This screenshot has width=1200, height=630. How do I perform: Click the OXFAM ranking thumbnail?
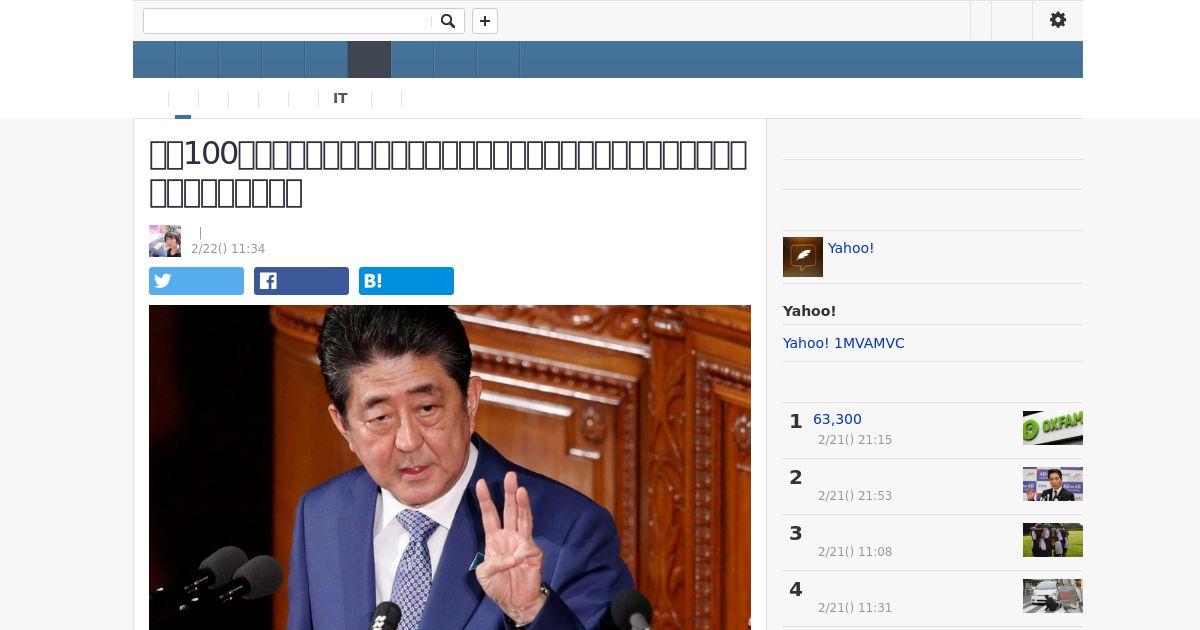coord(1053,428)
